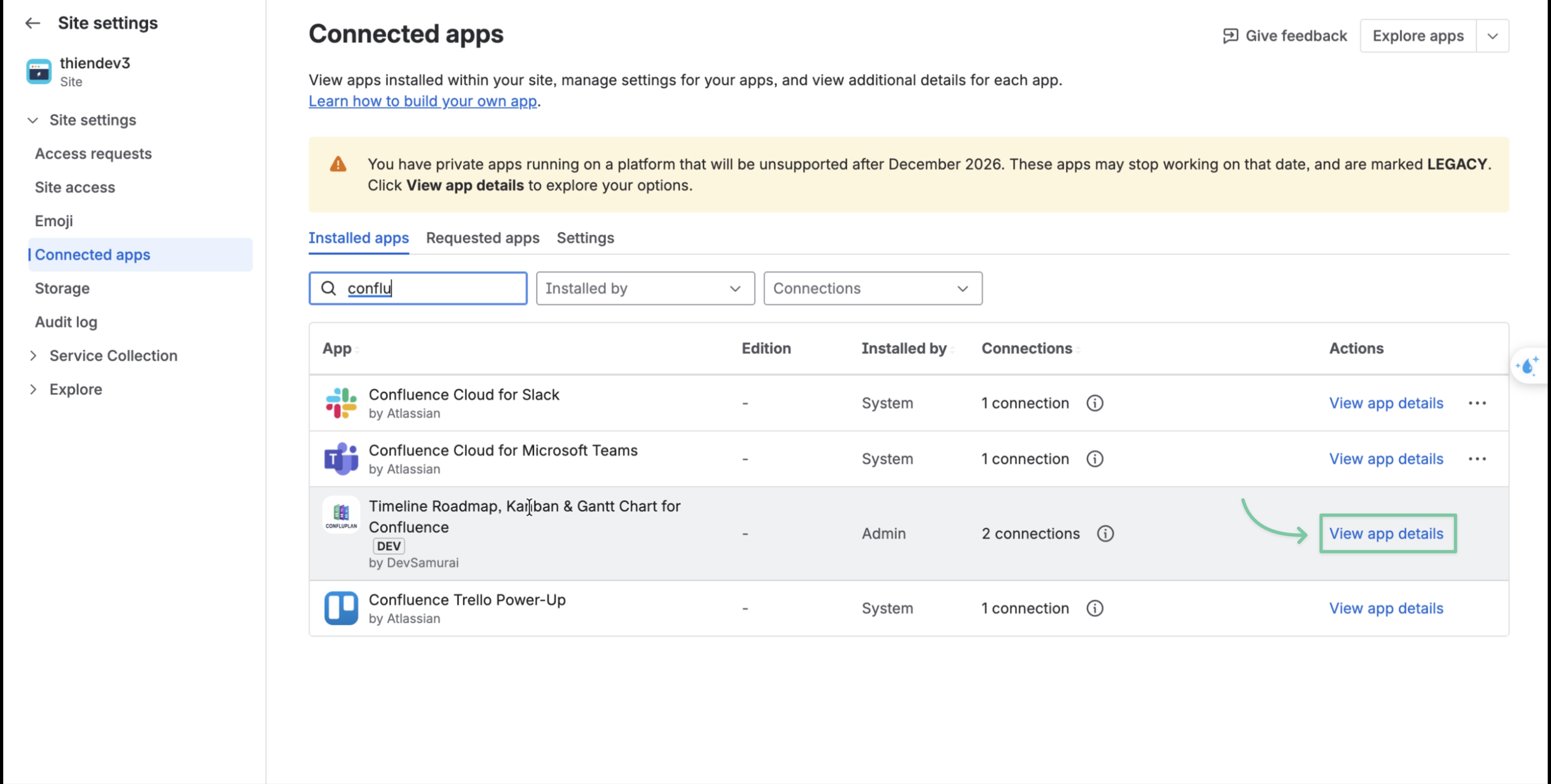Show info for the 2 connections entry
1551x784 pixels.
[1106, 534]
